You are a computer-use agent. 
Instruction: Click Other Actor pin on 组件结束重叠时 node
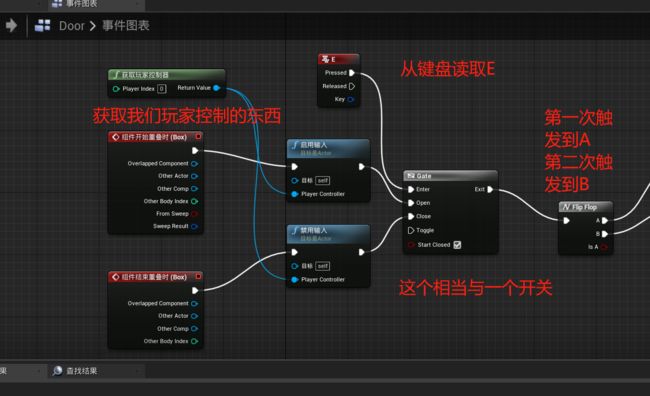(194, 316)
